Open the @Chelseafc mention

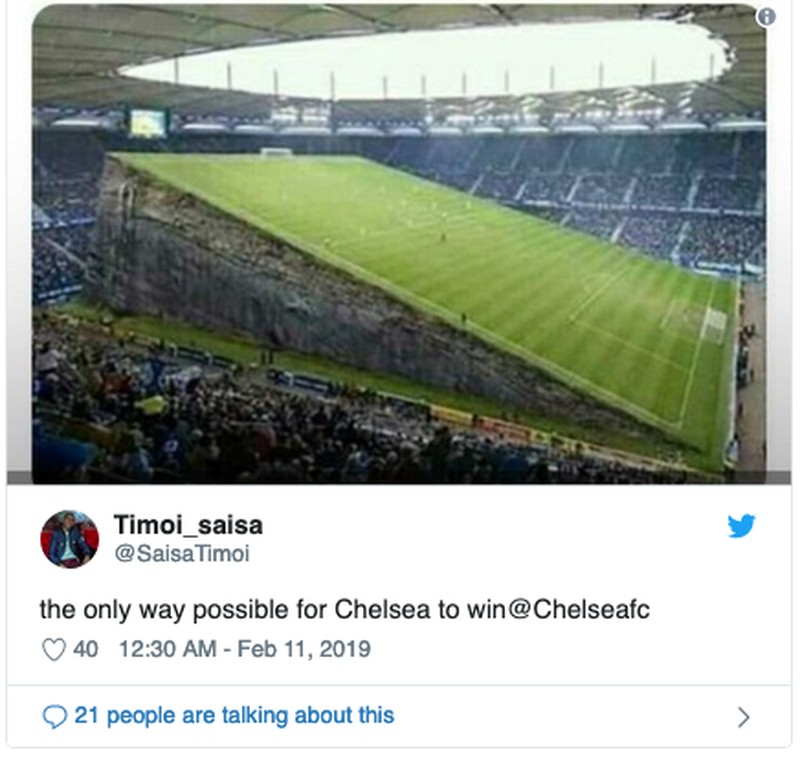pyautogui.click(x=581, y=609)
